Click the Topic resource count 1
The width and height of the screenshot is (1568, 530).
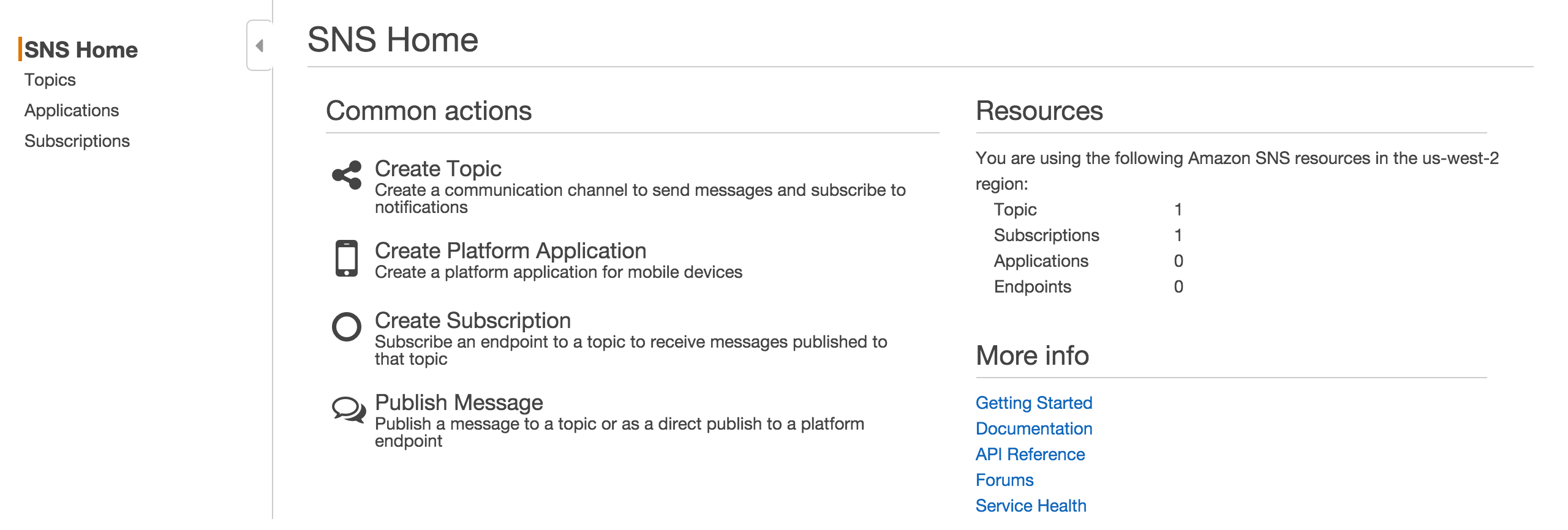tap(1178, 209)
